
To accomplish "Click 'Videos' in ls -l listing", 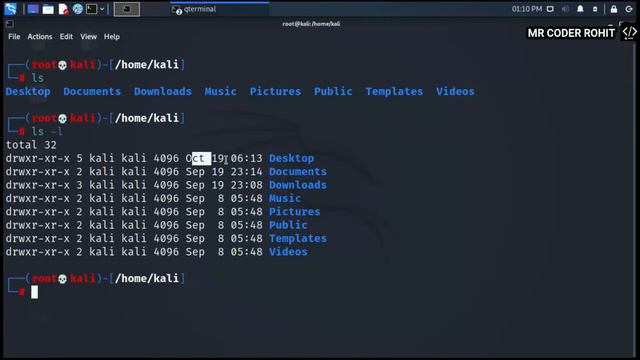I will tap(288, 252).
